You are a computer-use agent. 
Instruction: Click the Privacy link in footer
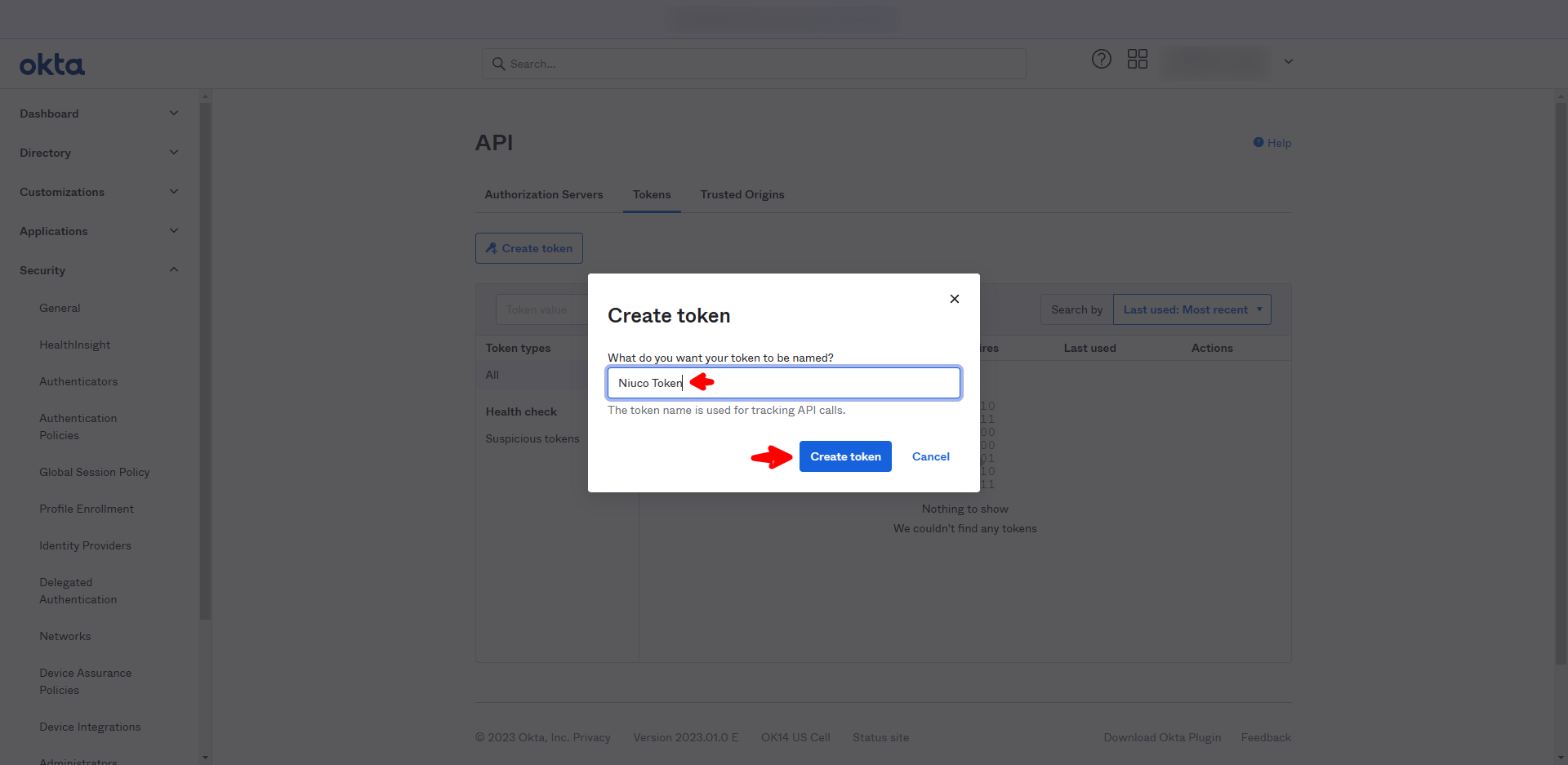[x=592, y=737]
